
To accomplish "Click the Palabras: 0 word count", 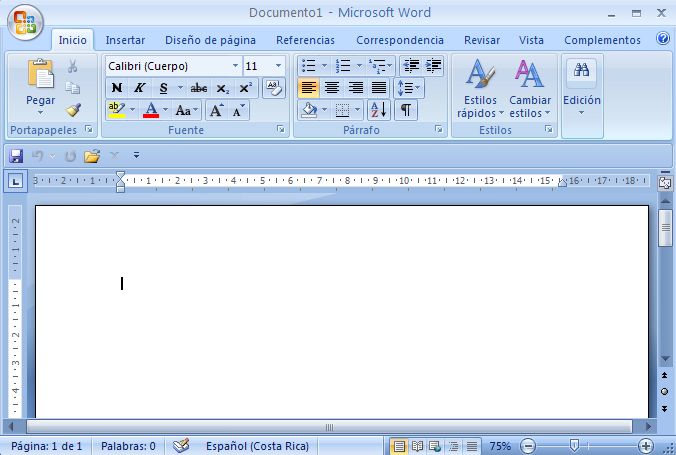I will 128,446.
